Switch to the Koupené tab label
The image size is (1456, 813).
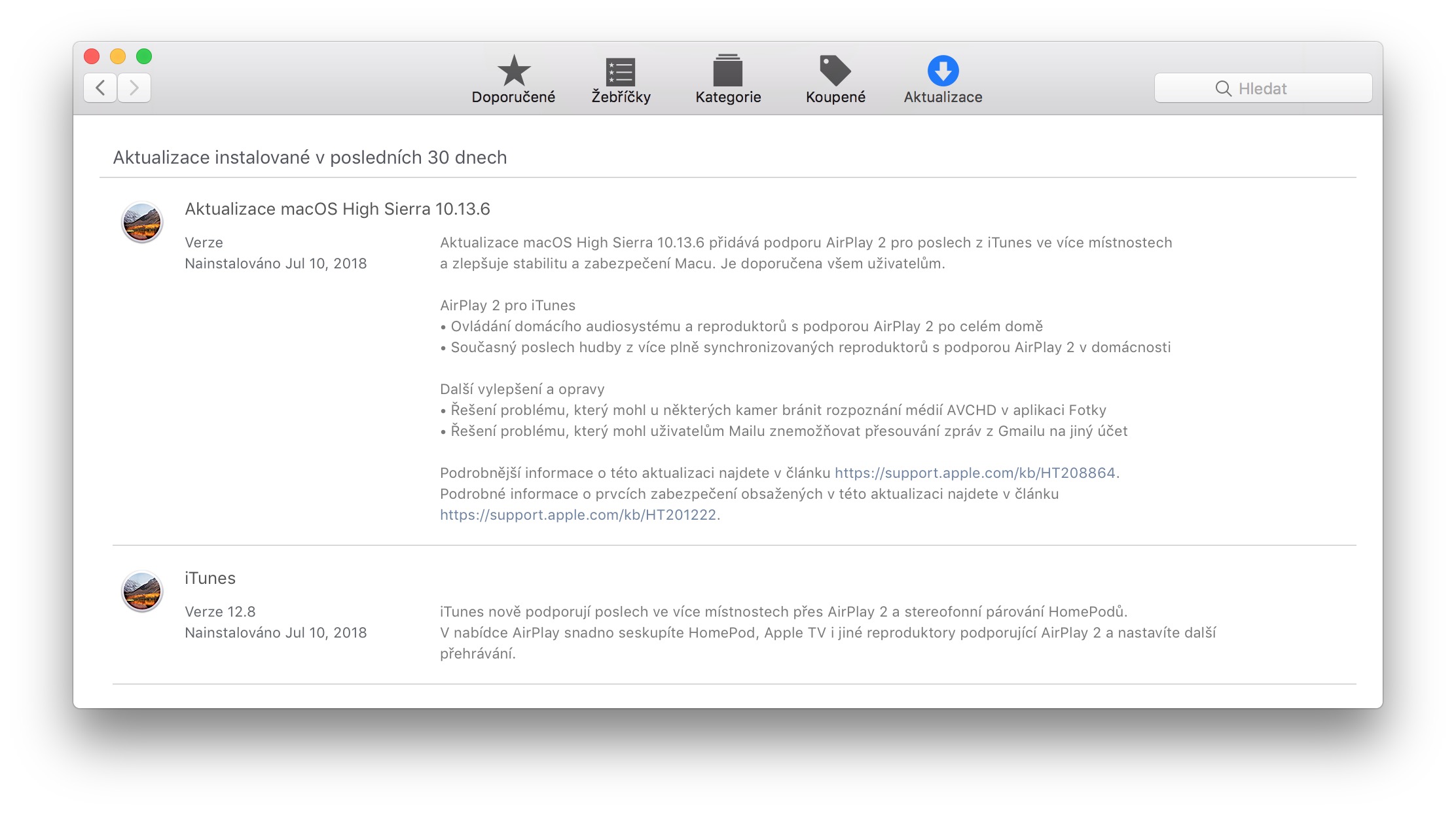835,97
